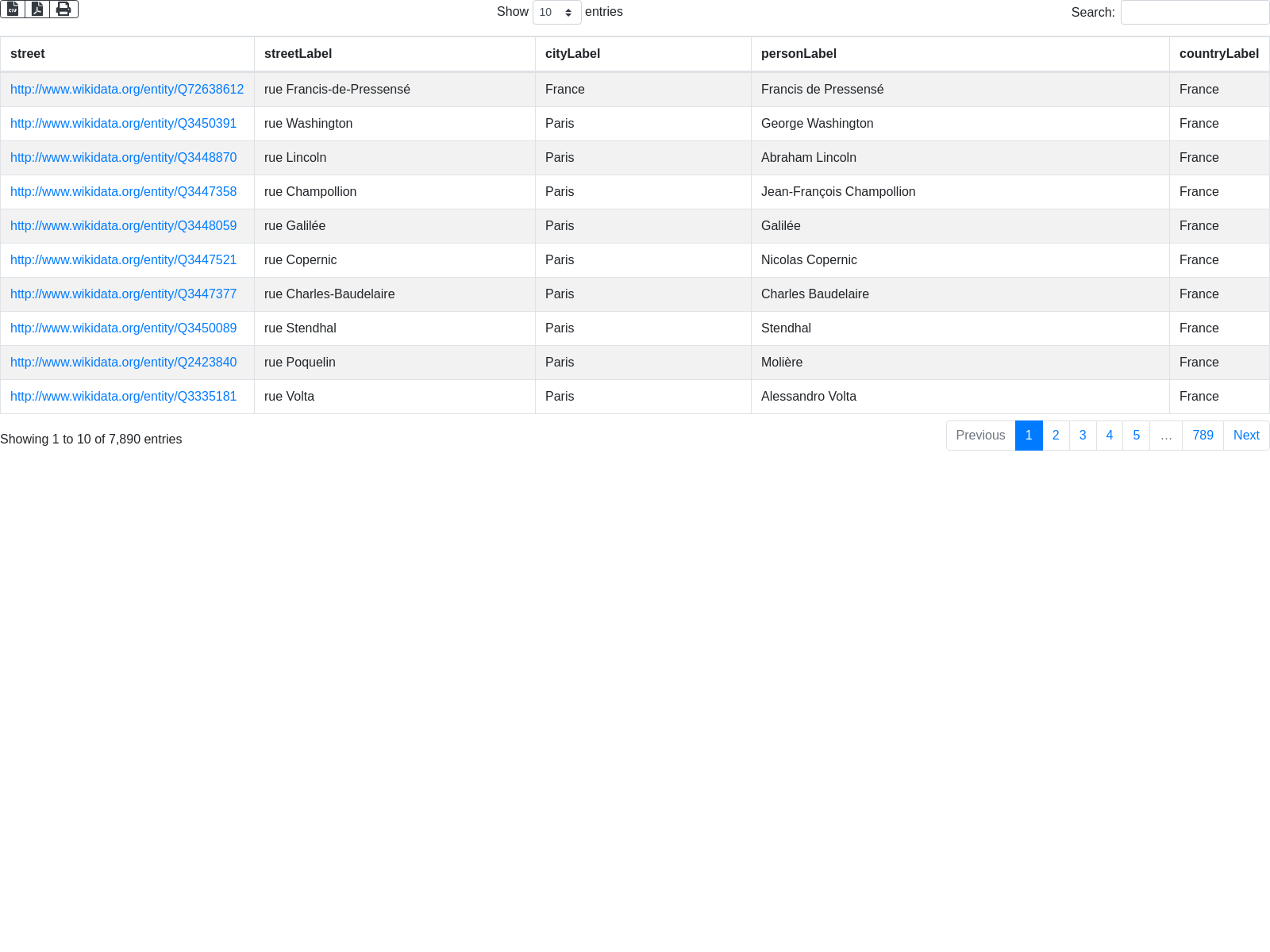Image resolution: width=1270 pixels, height=952 pixels.
Task: Go to page 2 of results
Action: tap(1056, 436)
